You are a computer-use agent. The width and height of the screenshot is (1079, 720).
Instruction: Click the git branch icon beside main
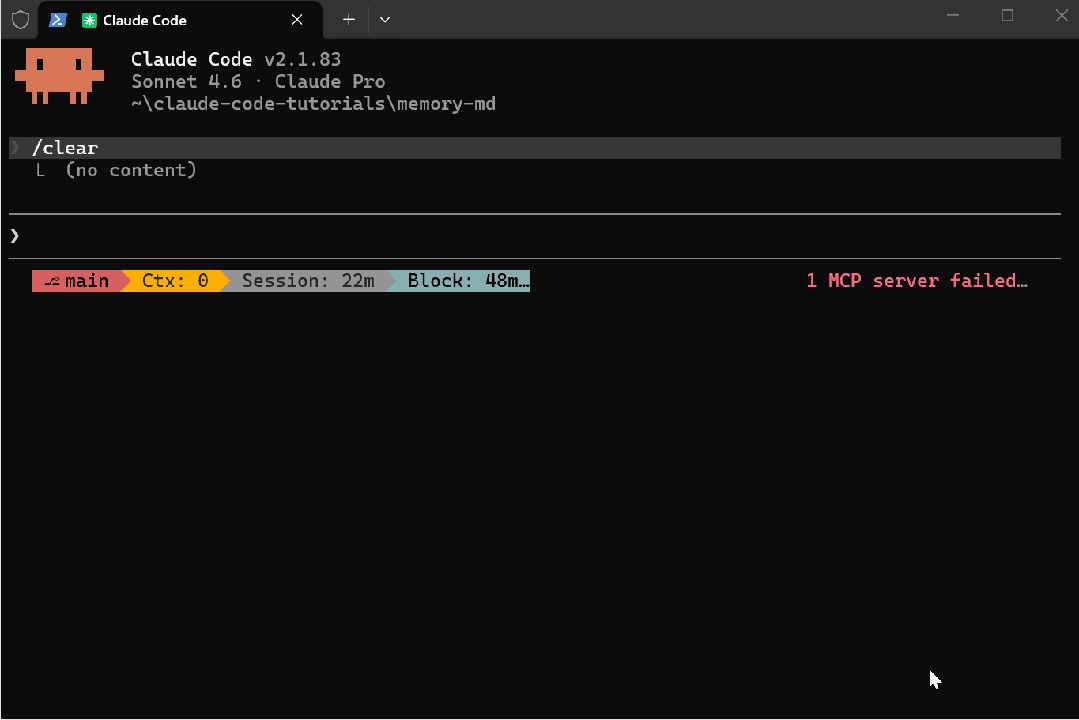coord(53,281)
